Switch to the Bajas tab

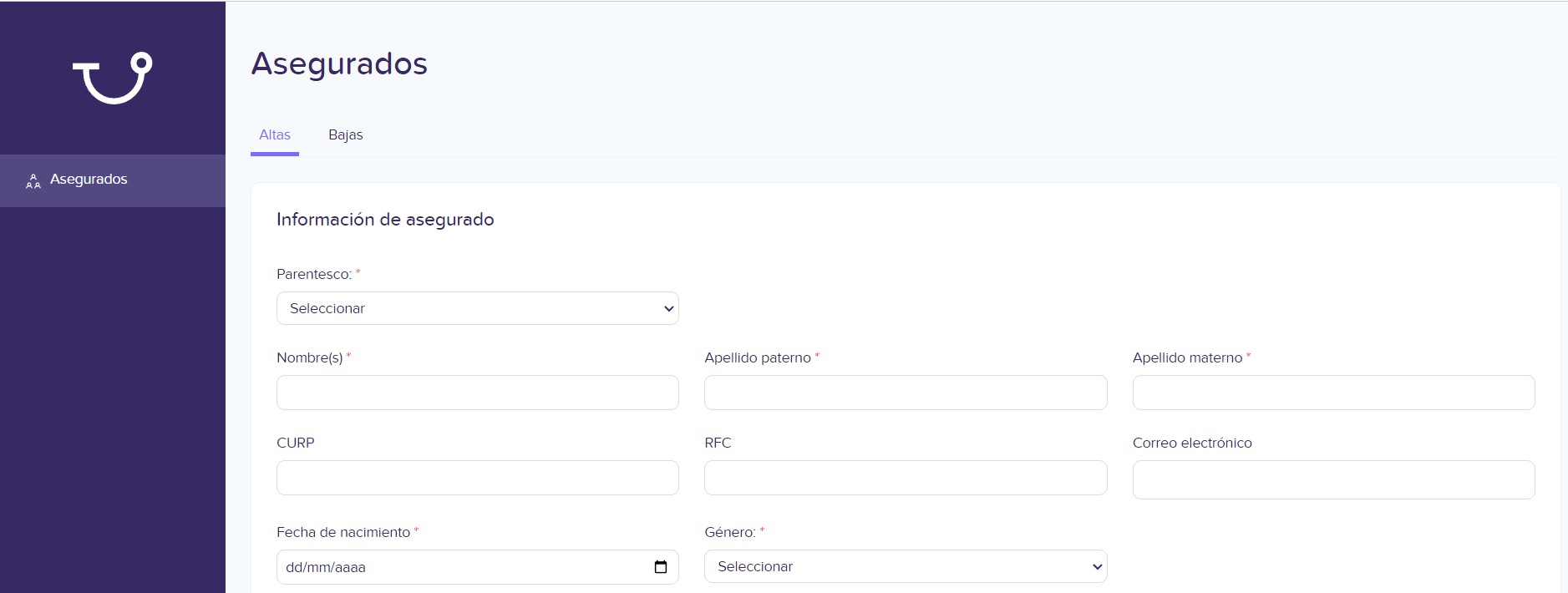click(x=346, y=134)
